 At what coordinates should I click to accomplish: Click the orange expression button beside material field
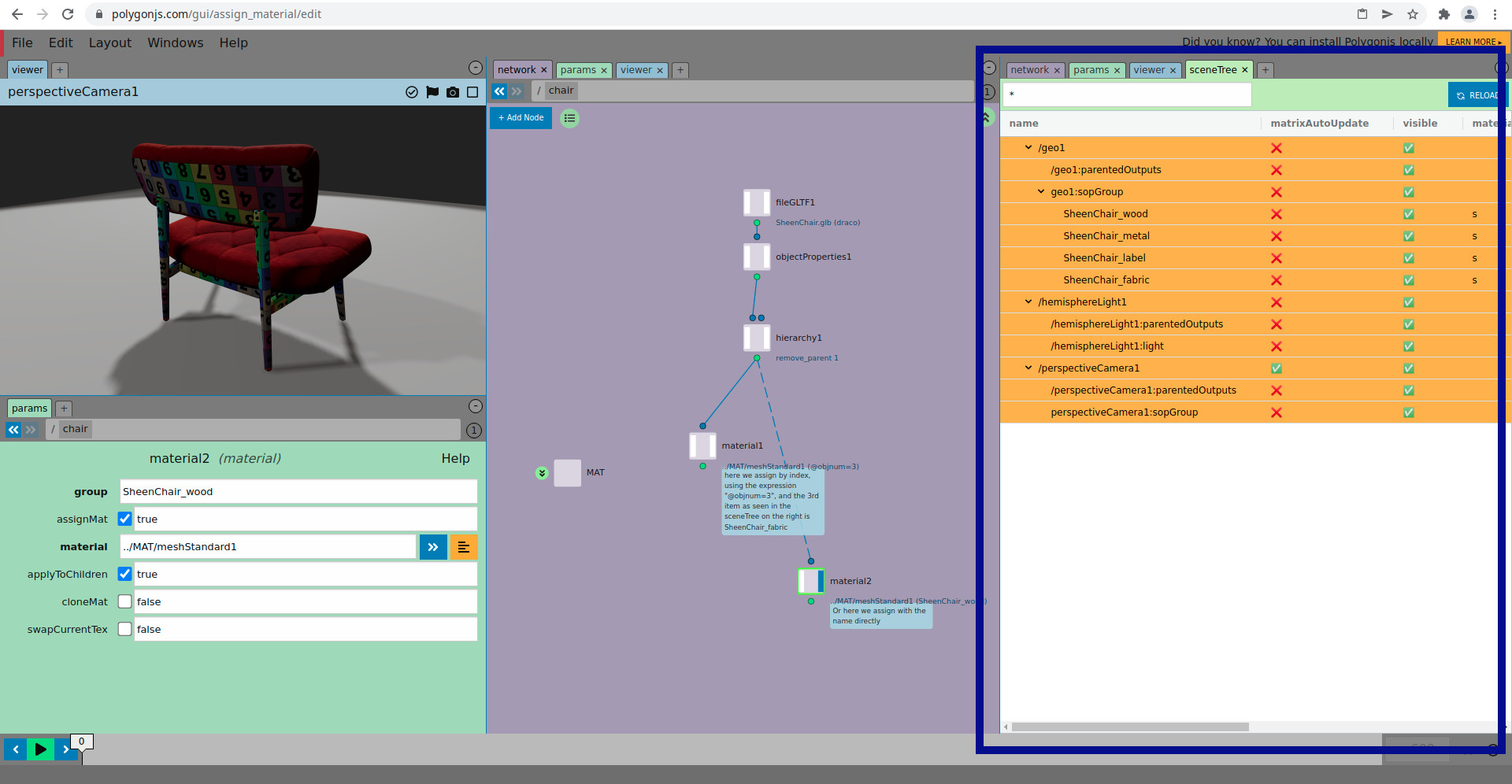464,547
